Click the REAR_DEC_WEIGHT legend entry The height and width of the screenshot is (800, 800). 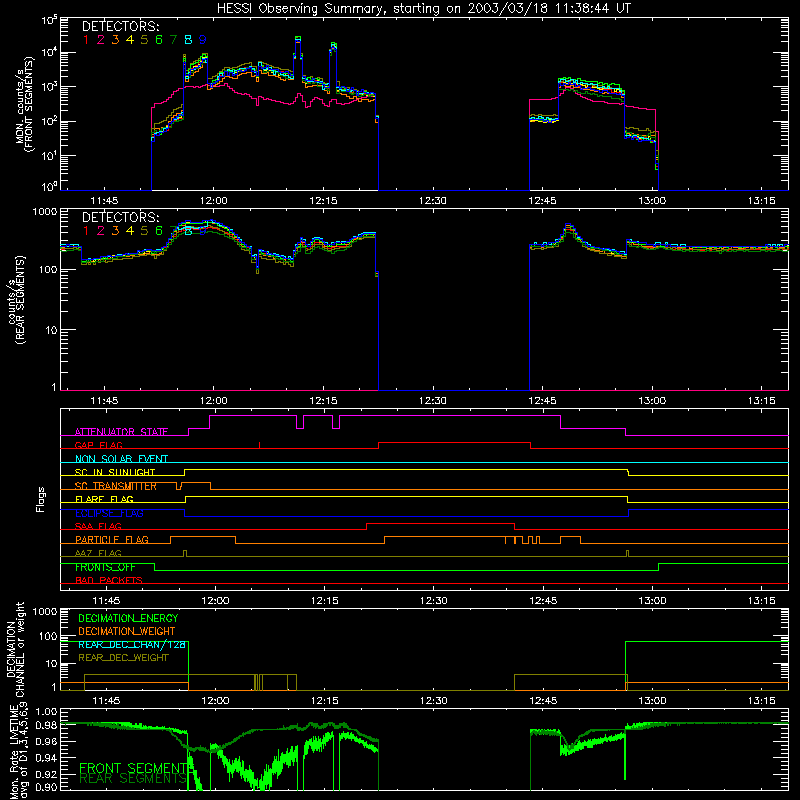(x=123, y=658)
